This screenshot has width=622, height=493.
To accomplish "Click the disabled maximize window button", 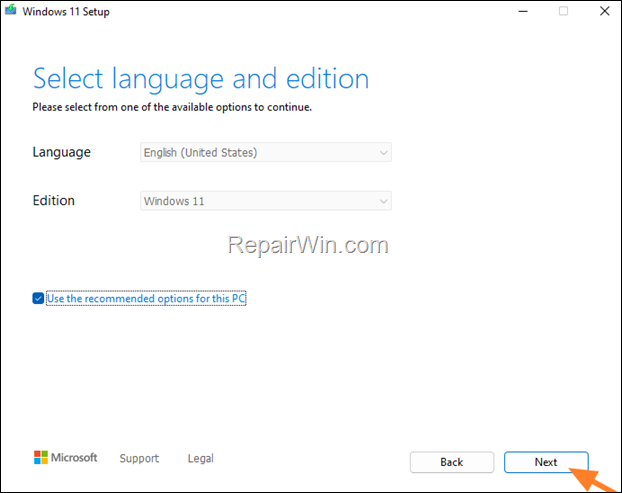I will point(563,11).
